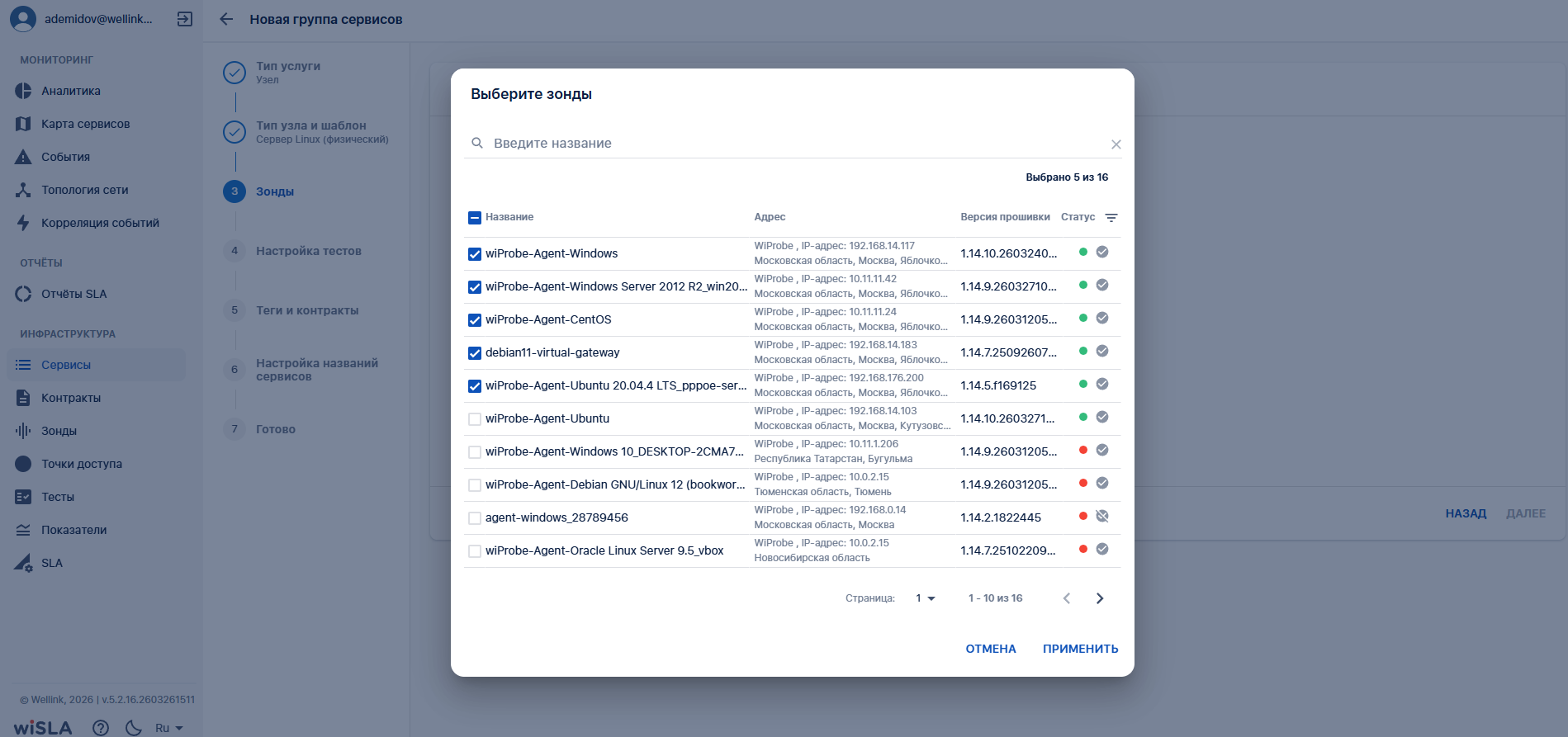Go back using the header arrow icon

[x=226, y=19]
